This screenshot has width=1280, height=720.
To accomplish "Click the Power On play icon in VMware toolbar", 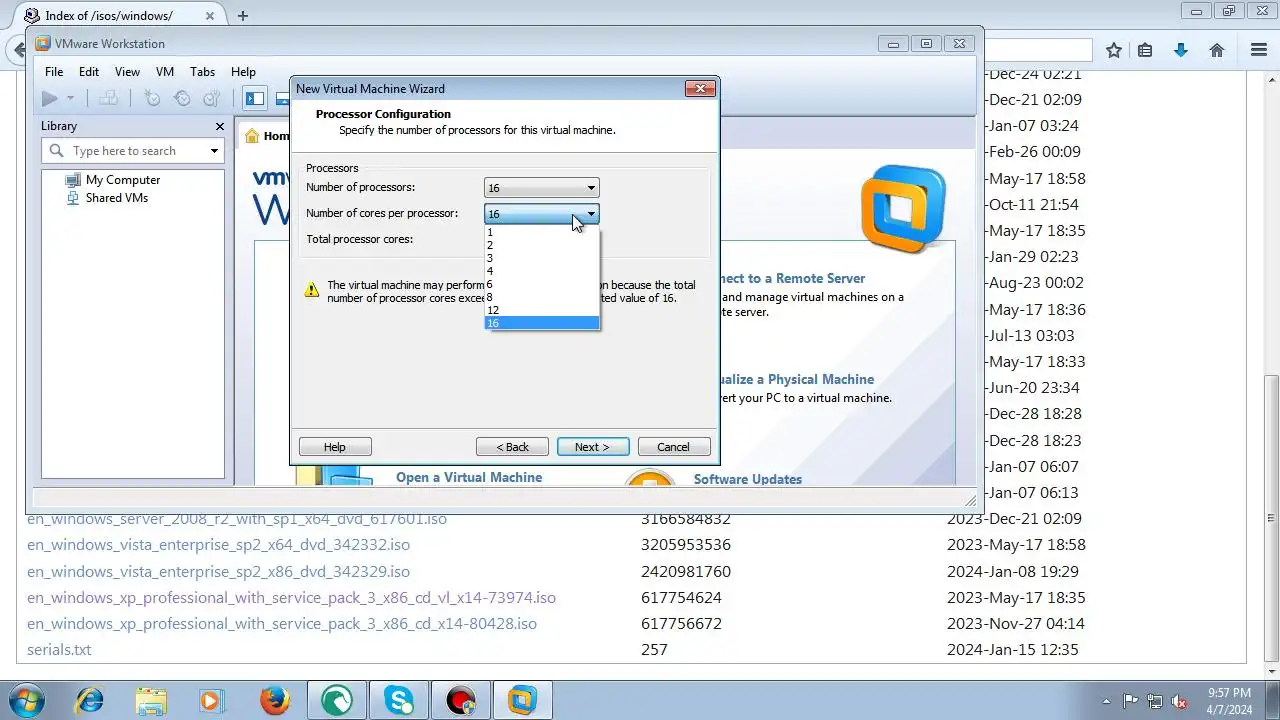I will pos(49,98).
